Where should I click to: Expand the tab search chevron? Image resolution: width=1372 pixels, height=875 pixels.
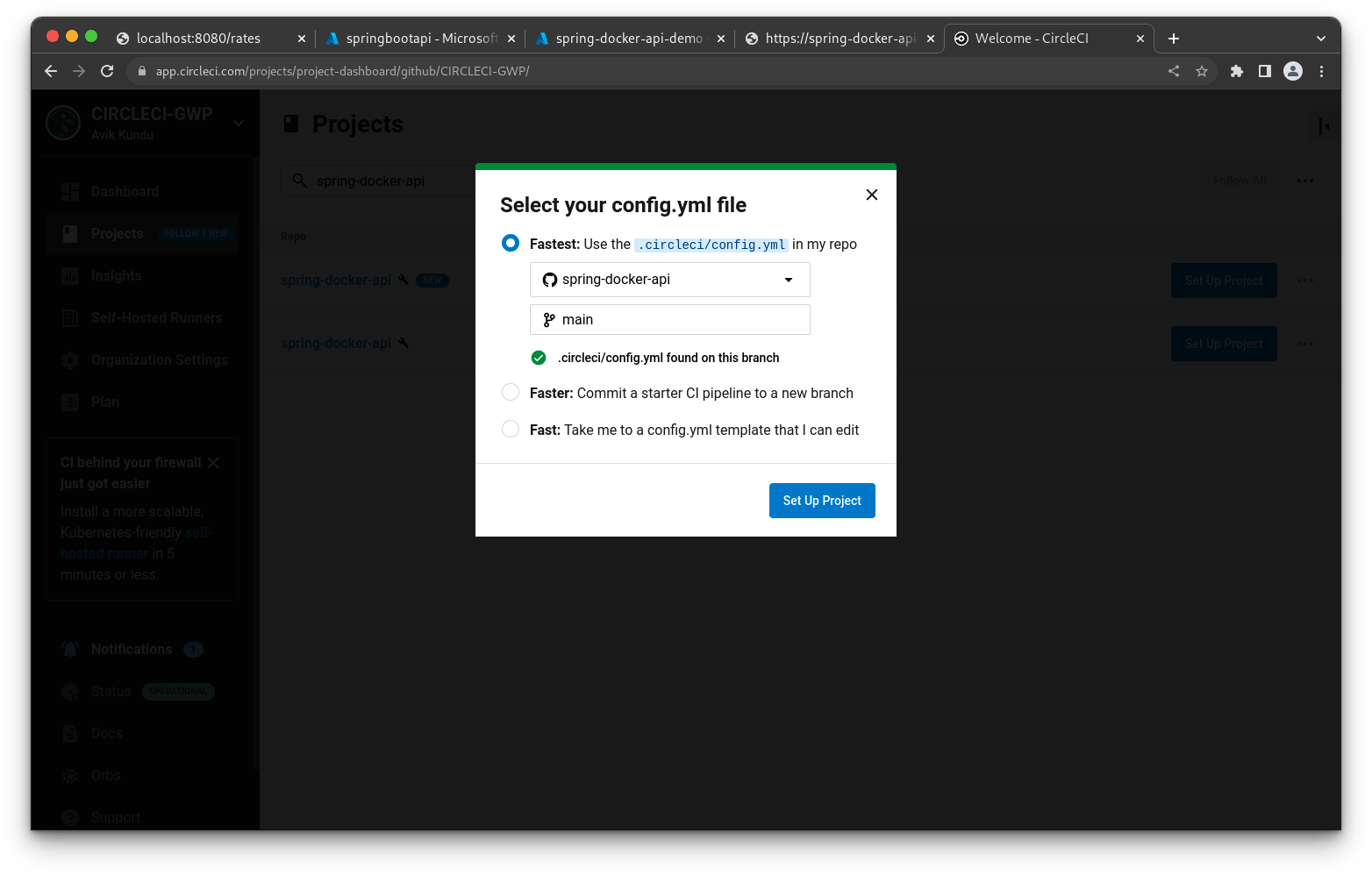pos(1321,39)
